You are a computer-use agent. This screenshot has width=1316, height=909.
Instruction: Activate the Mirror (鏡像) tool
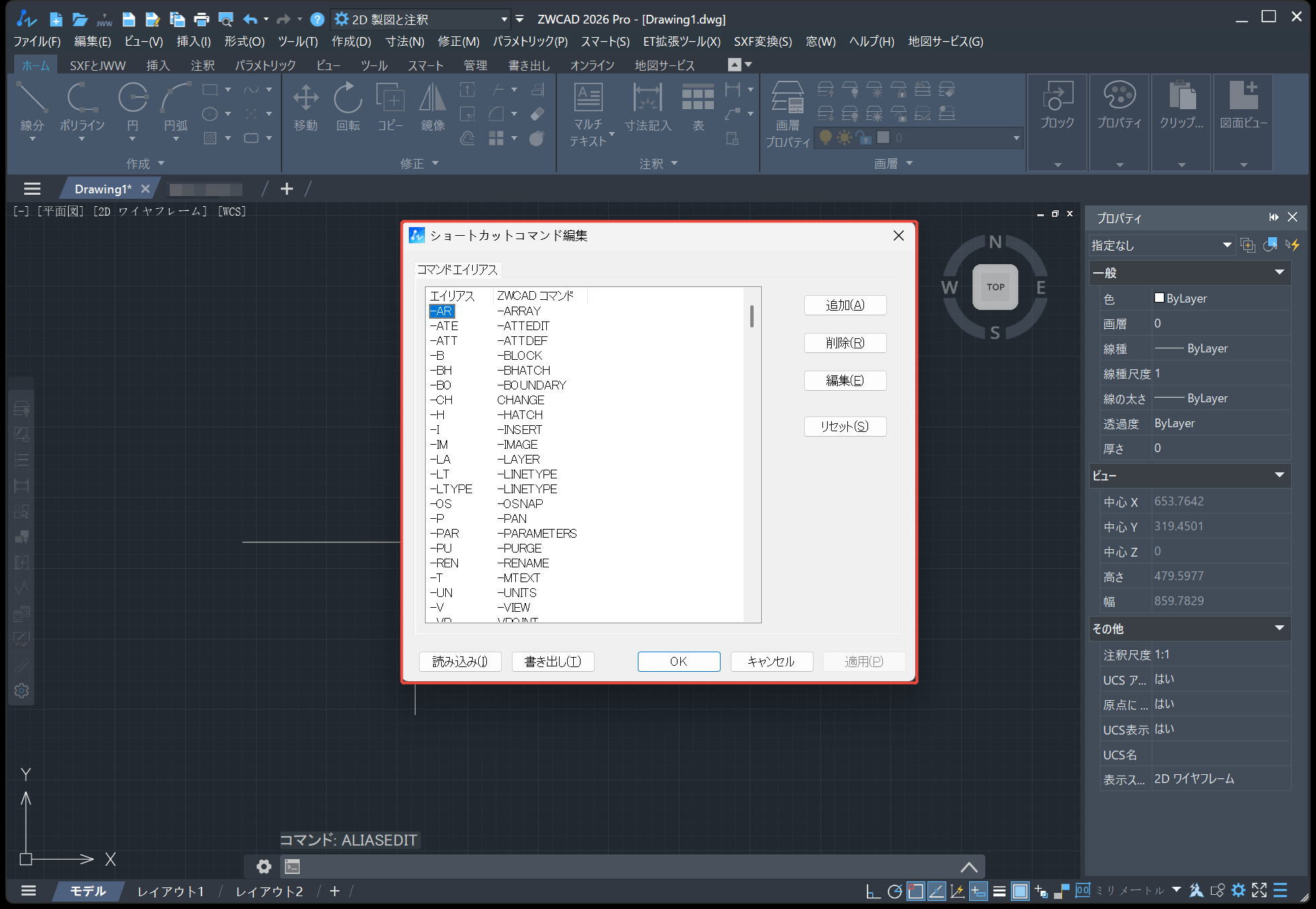(x=432, y=108)
